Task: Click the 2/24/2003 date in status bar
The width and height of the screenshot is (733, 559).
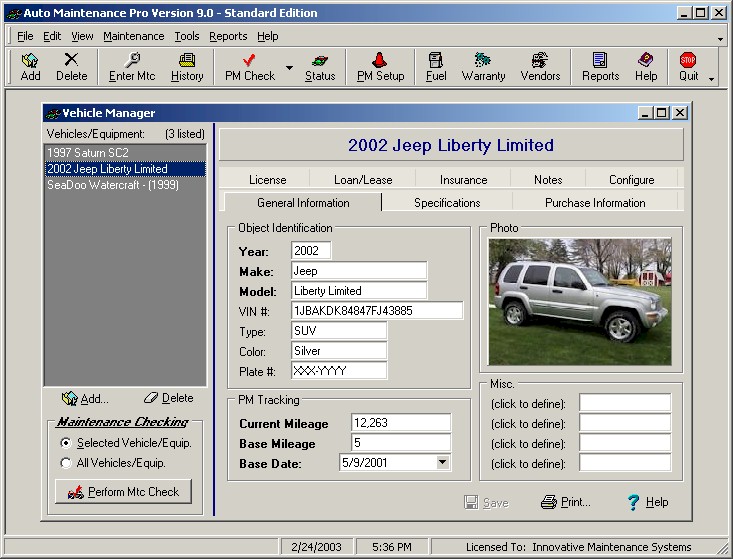Action: (316, 547)
